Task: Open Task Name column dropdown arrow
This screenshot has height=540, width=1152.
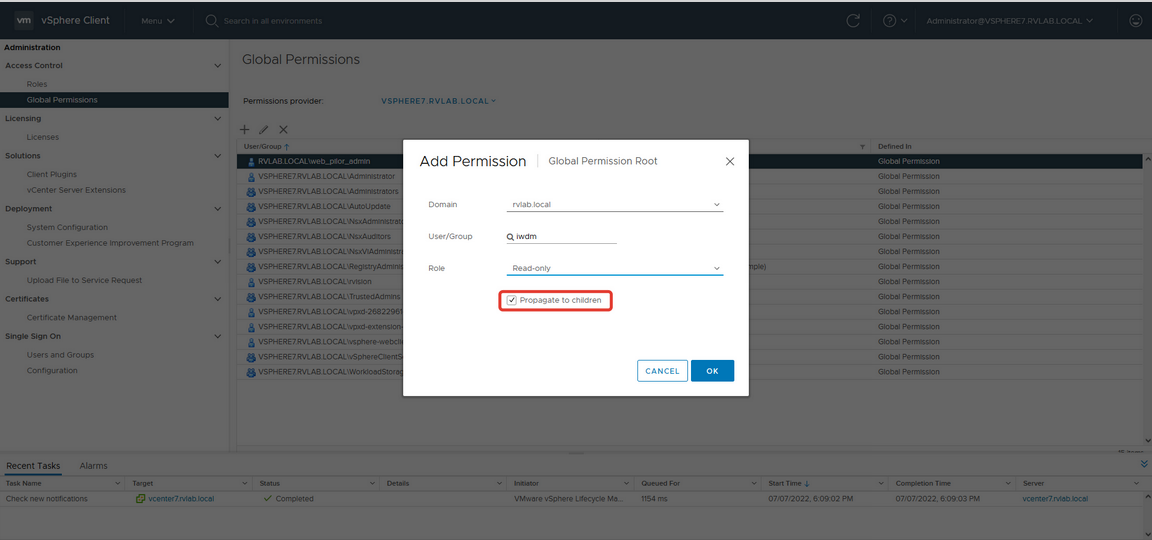Action: point(118,483)
